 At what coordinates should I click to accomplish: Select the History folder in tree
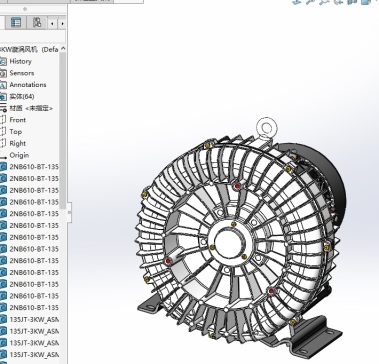(x=16, y=61)
